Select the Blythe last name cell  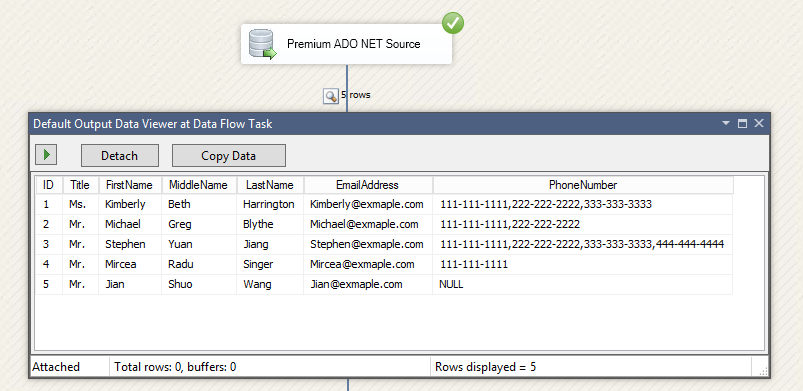pos(270,224)
